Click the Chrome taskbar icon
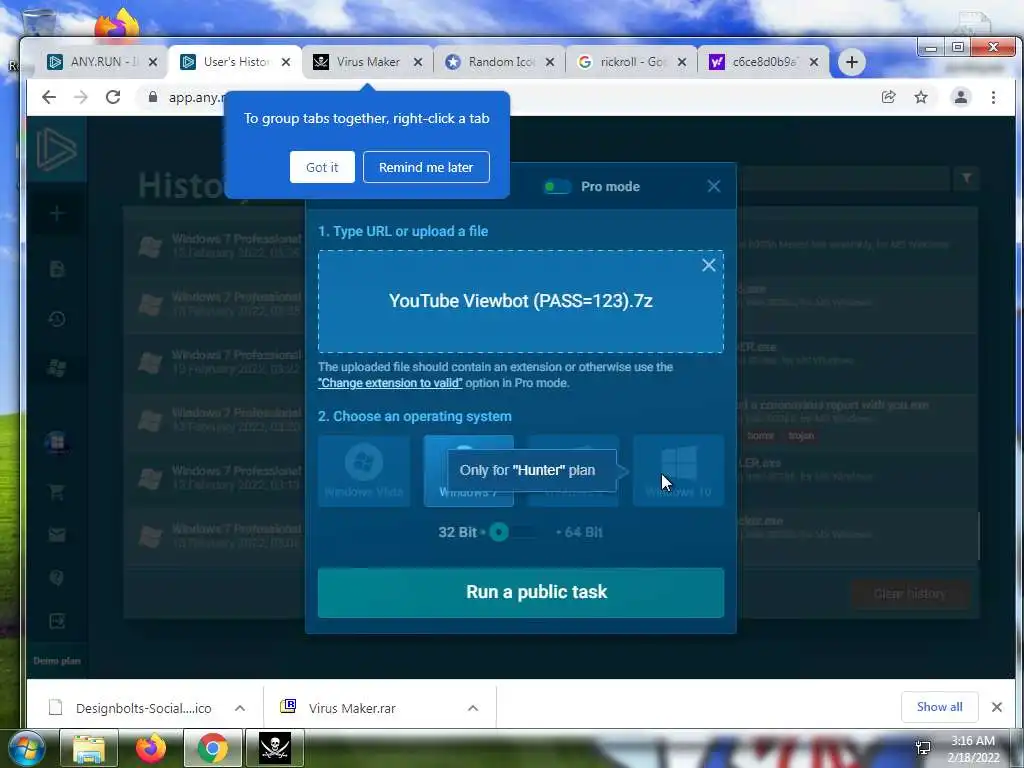The width and height of the screenshot is (1024, 768). (x=213, y=748)
